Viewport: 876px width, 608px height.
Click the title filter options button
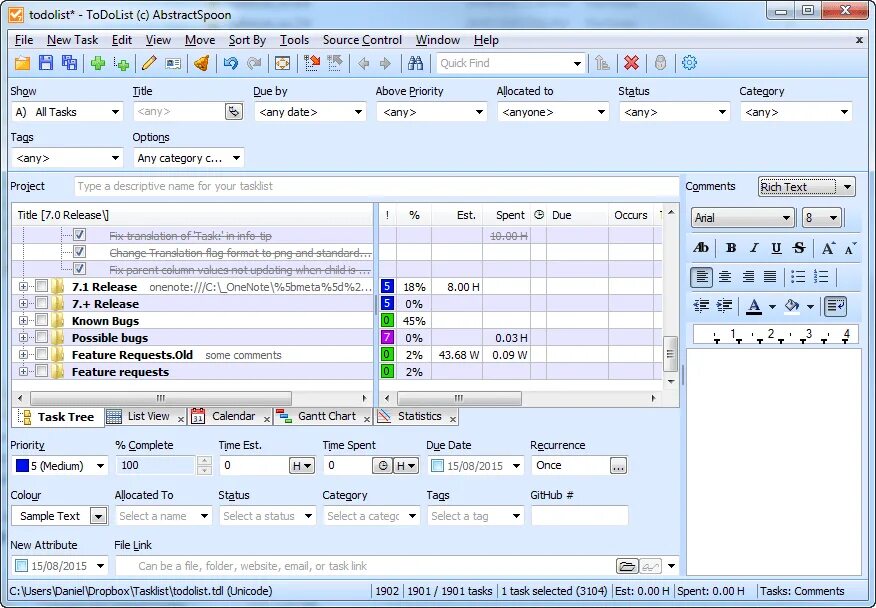coord(234,112)
